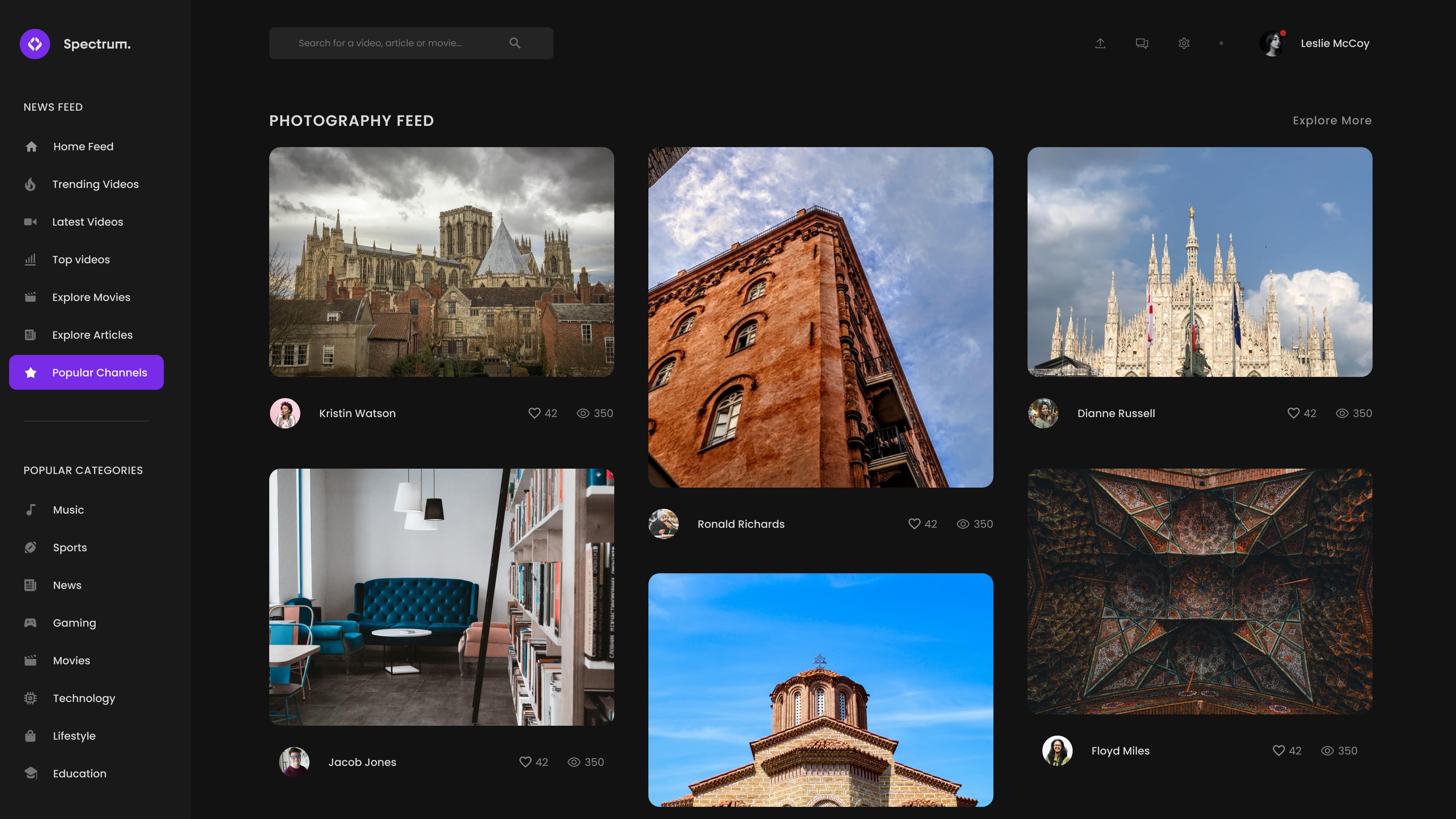The width and height of the screenshot is (1456, 819).
Task: Open the Milan cathedral photo
Action: click(1199, 262)
